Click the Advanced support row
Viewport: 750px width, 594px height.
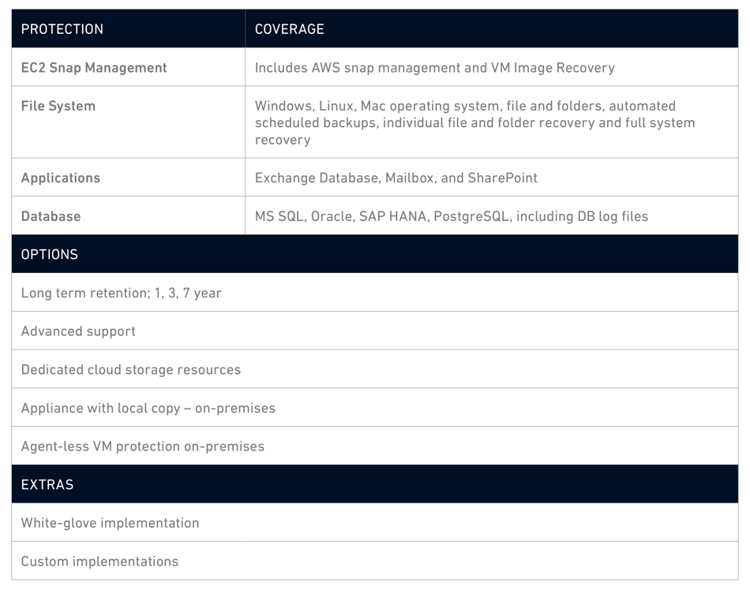coord(78,331)
